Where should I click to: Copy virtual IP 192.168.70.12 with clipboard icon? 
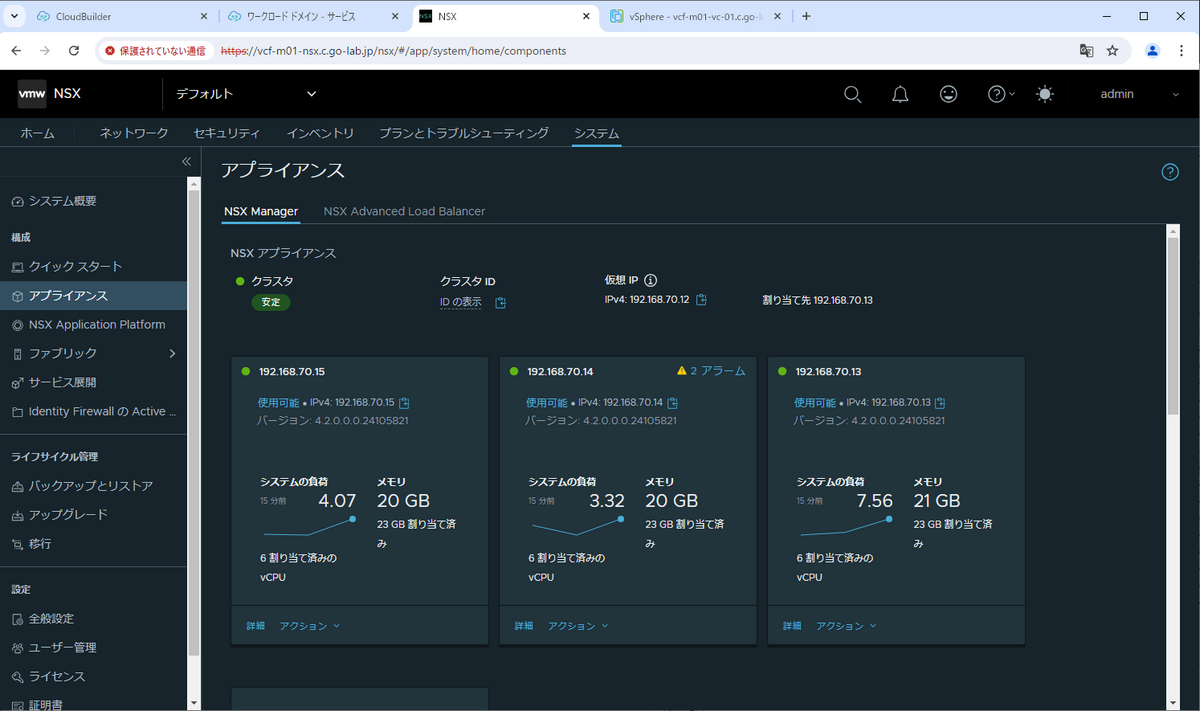pos(702,300)
